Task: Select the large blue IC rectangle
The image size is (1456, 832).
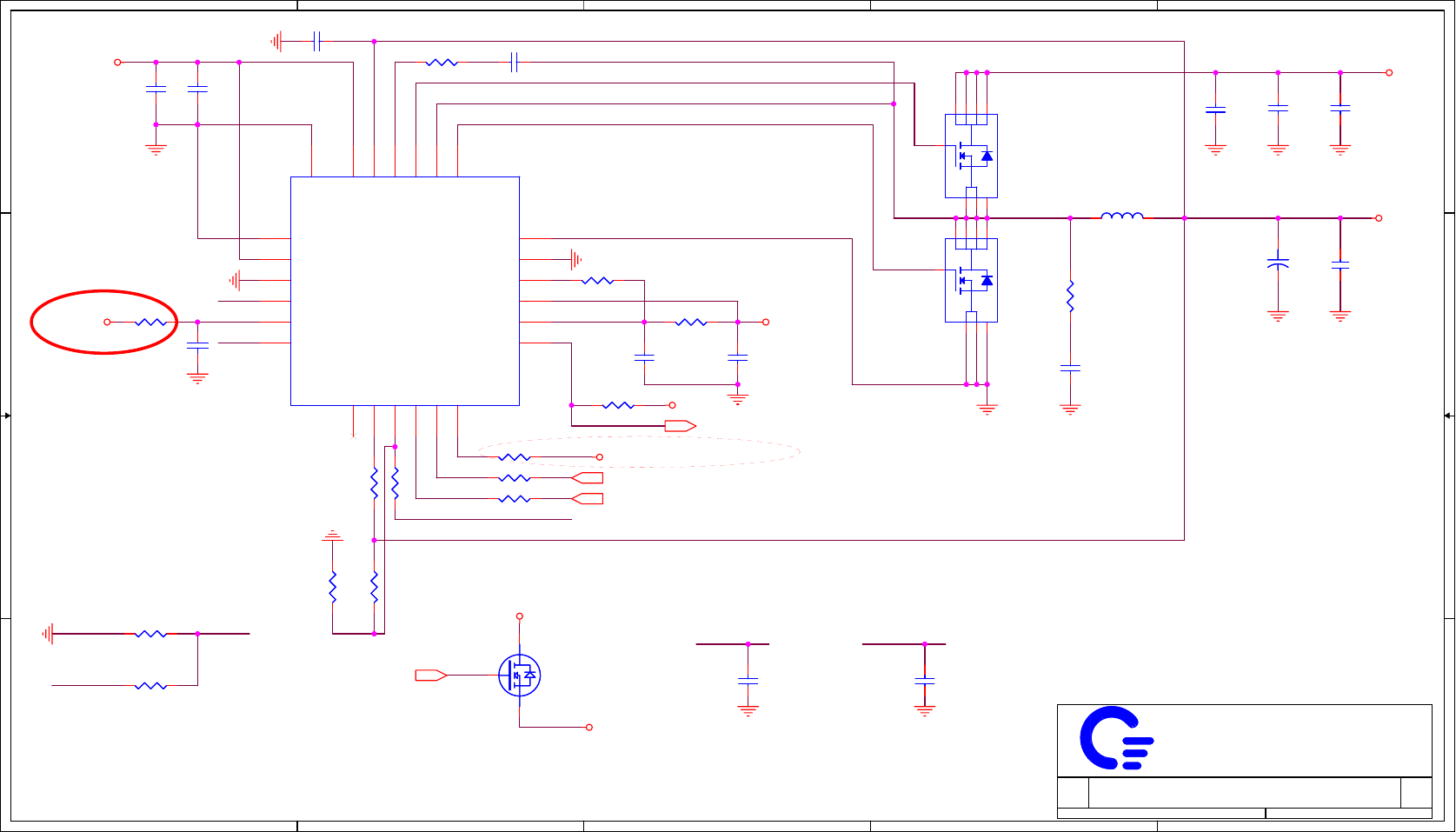Action: point(405,291)
